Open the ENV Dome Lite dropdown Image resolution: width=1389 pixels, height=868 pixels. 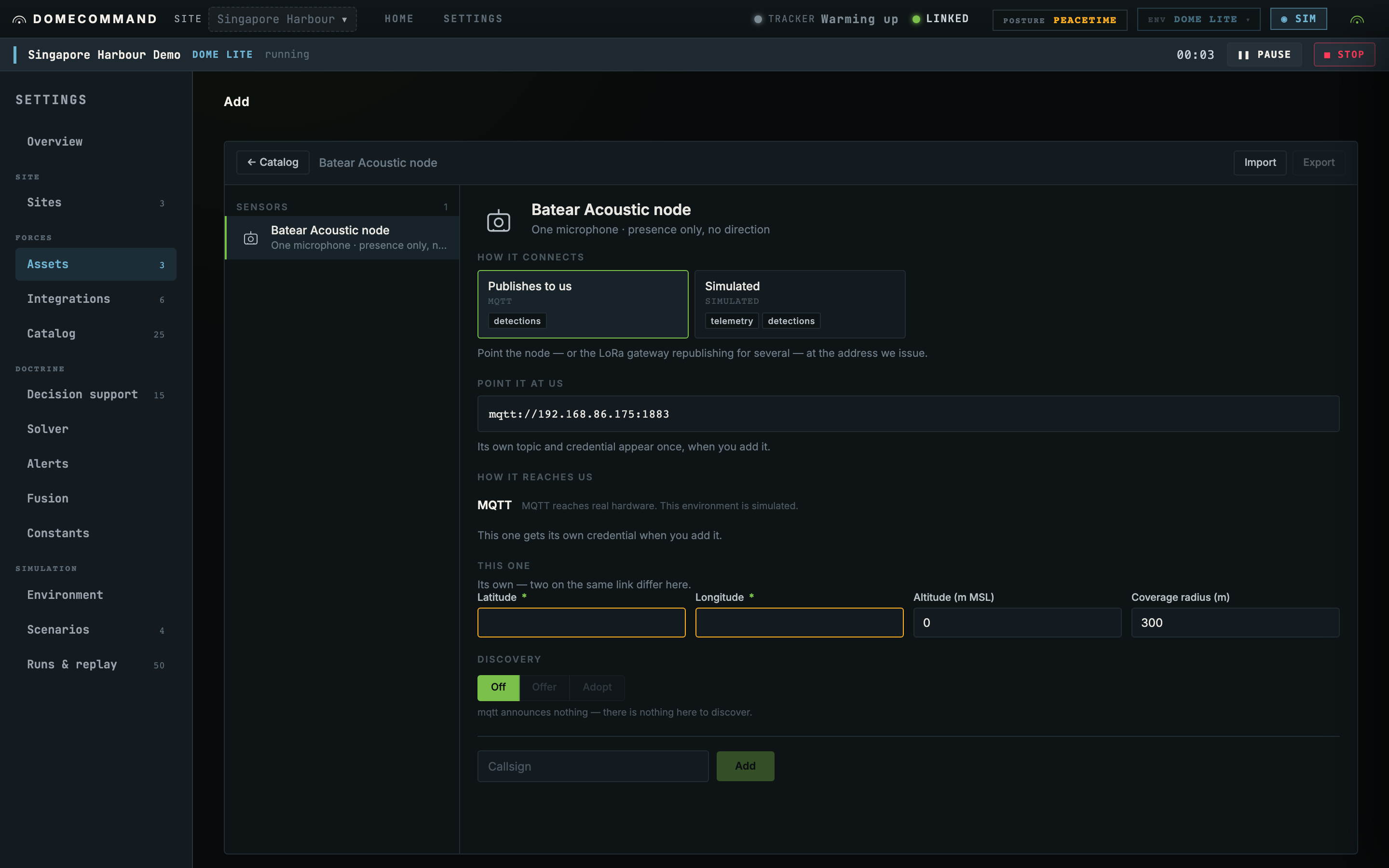pos(1198,19)
